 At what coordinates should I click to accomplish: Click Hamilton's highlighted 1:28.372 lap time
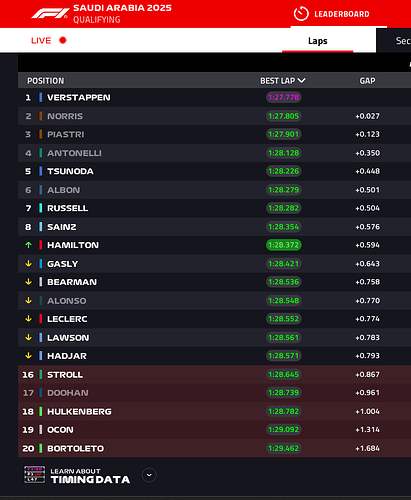284,245
